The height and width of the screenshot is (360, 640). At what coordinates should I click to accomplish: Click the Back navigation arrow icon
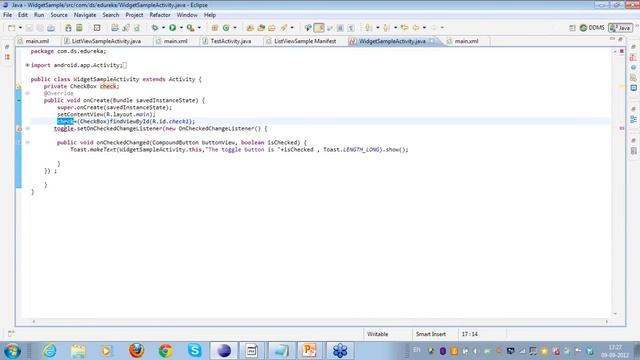[416, 28]
